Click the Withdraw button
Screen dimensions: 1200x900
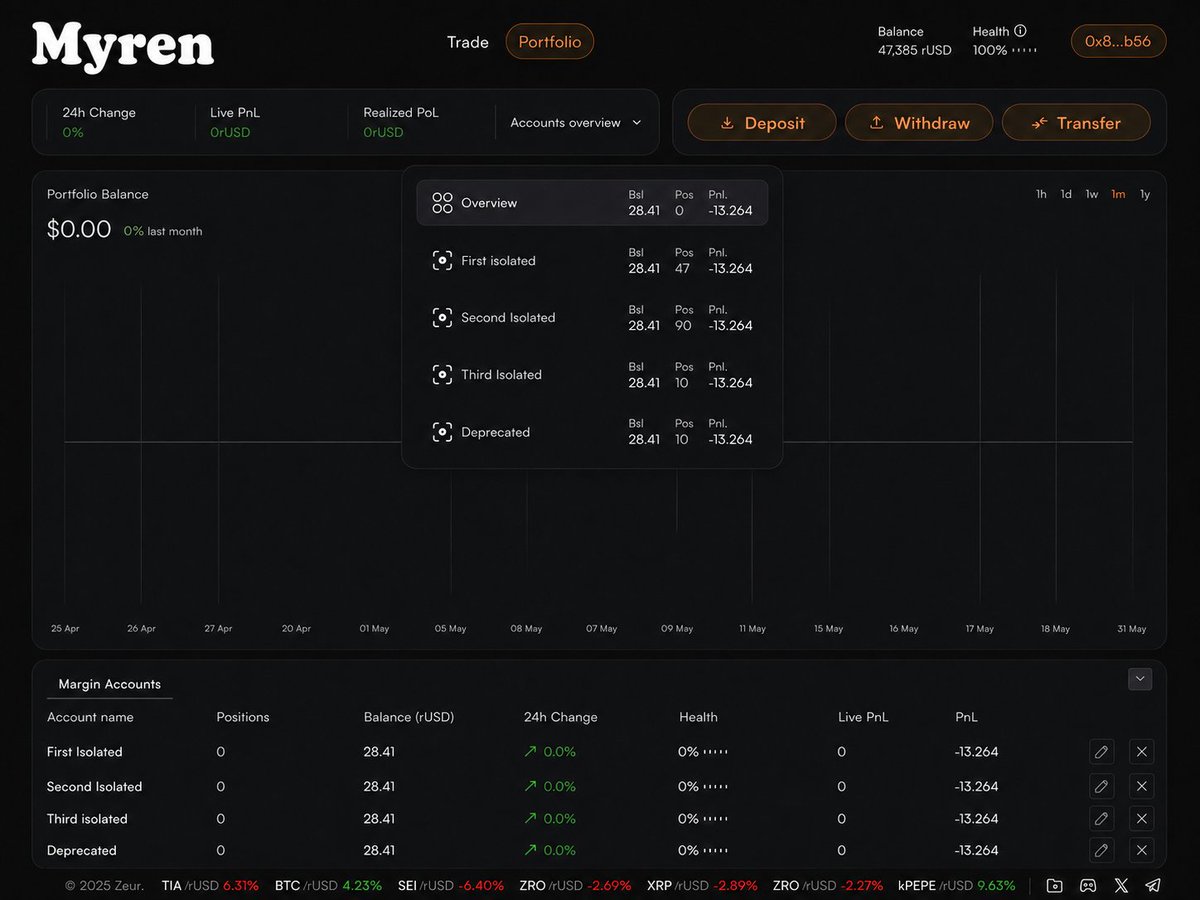tap(919, 123)
